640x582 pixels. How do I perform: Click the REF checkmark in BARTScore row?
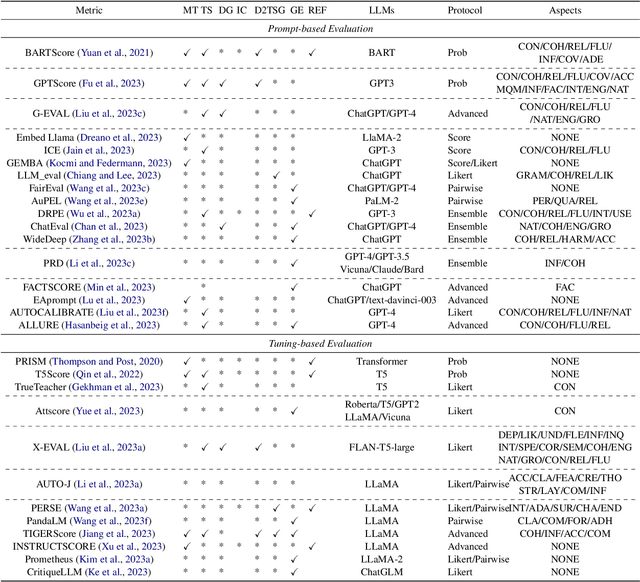point(312,53)
